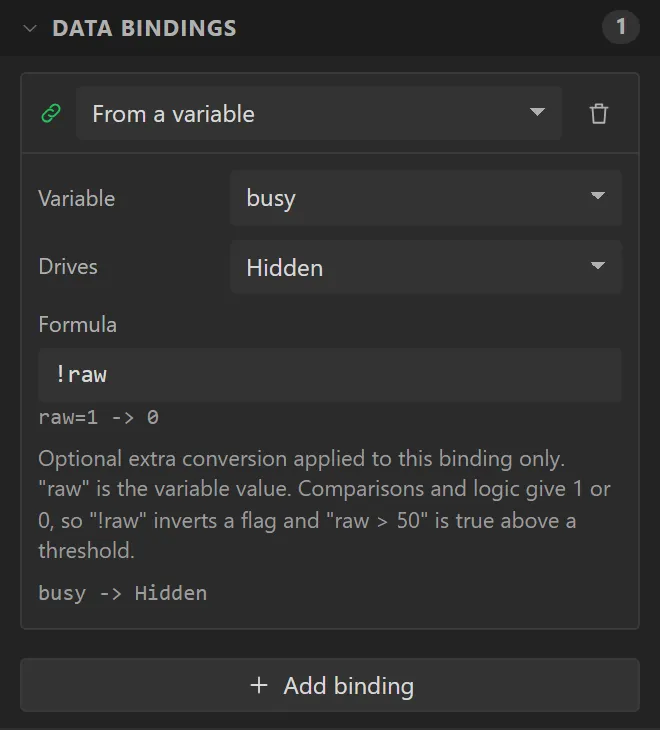The height and width of the screenshot is (730, 660).
Task: Click the Variable label
Action: pyautogui.click(x=77, y=198)
